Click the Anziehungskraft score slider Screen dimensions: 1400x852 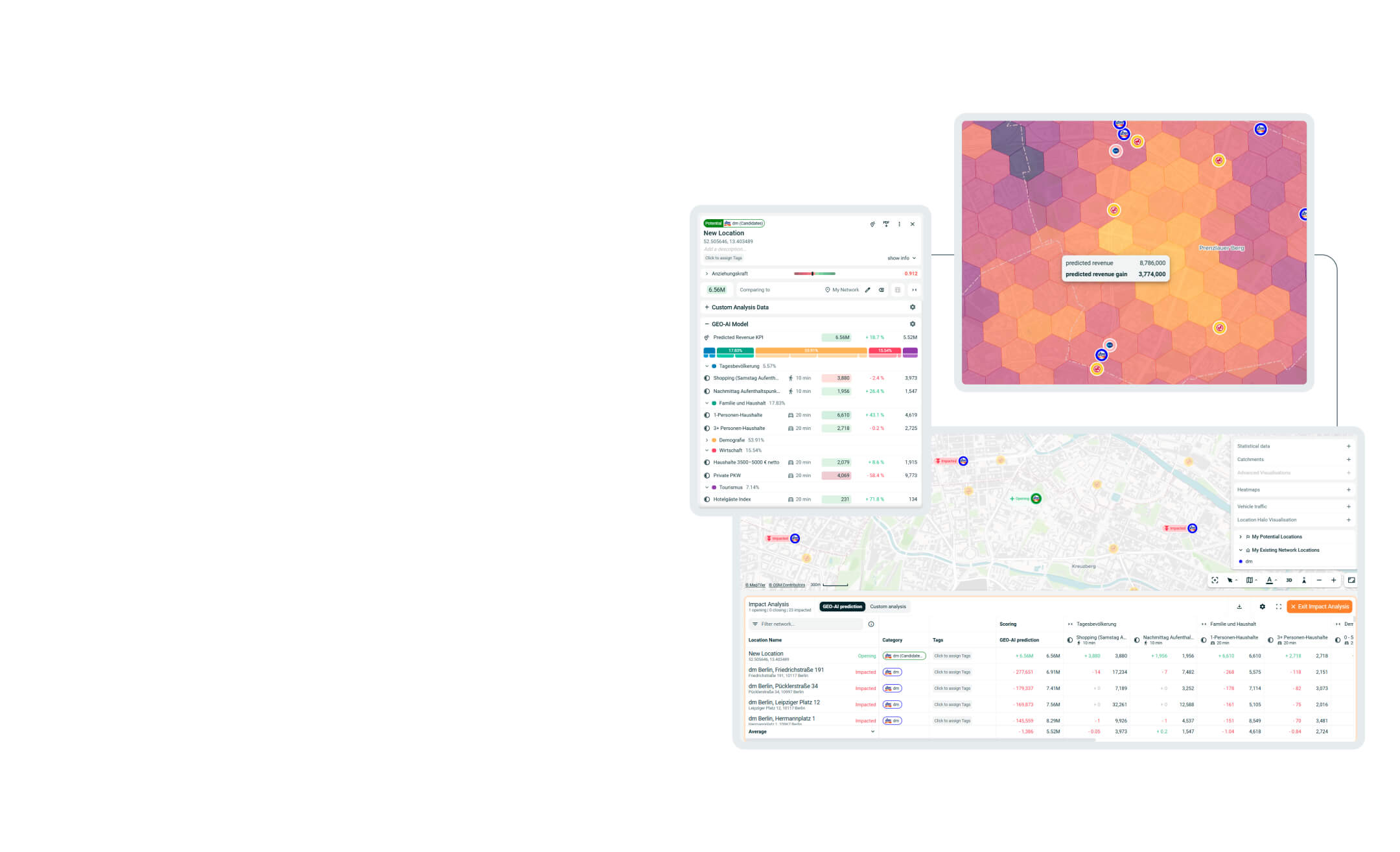click(815, 274)
